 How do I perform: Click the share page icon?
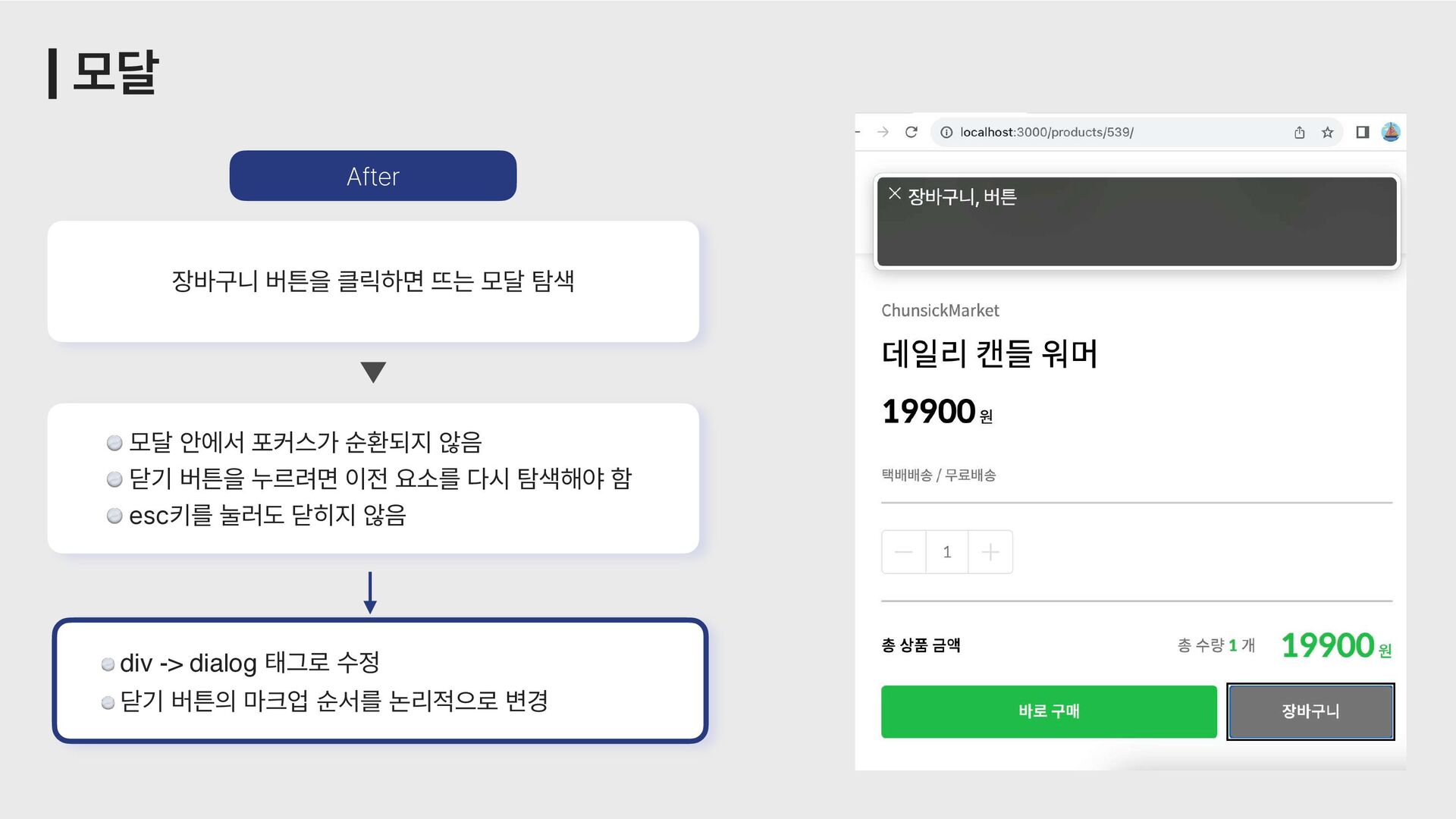click(1299, 132)
